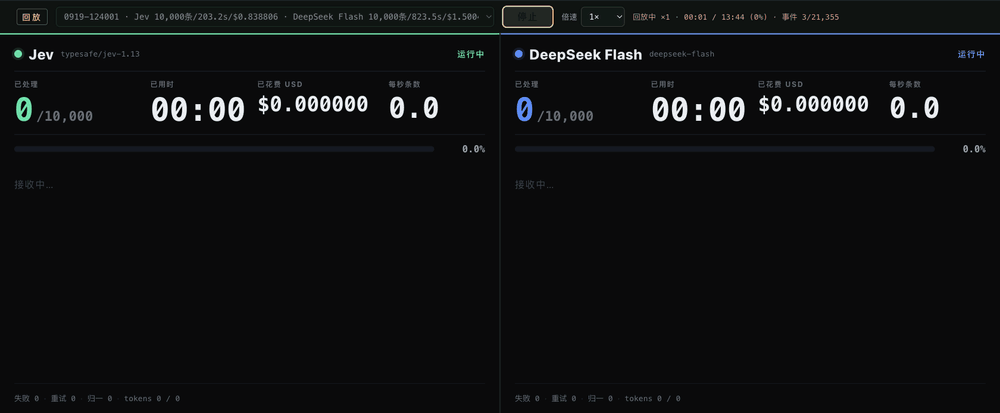Click the blue DeepSeek Flash status dot

click(x=519, y=54)
